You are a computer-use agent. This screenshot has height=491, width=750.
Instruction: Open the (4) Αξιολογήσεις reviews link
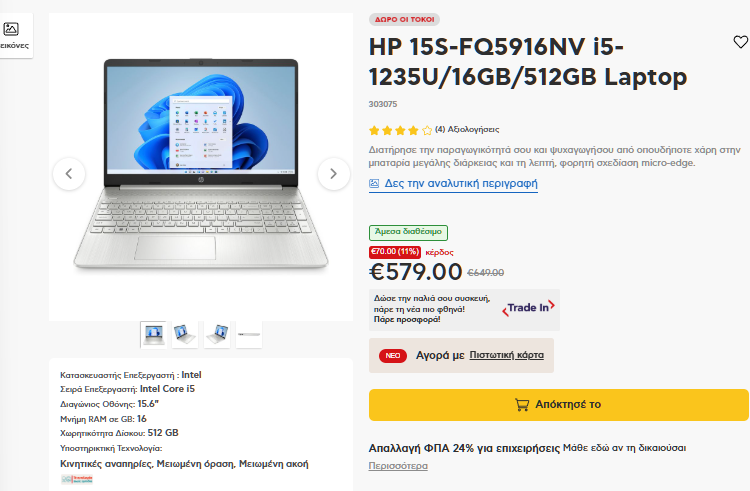coord(467,130)
